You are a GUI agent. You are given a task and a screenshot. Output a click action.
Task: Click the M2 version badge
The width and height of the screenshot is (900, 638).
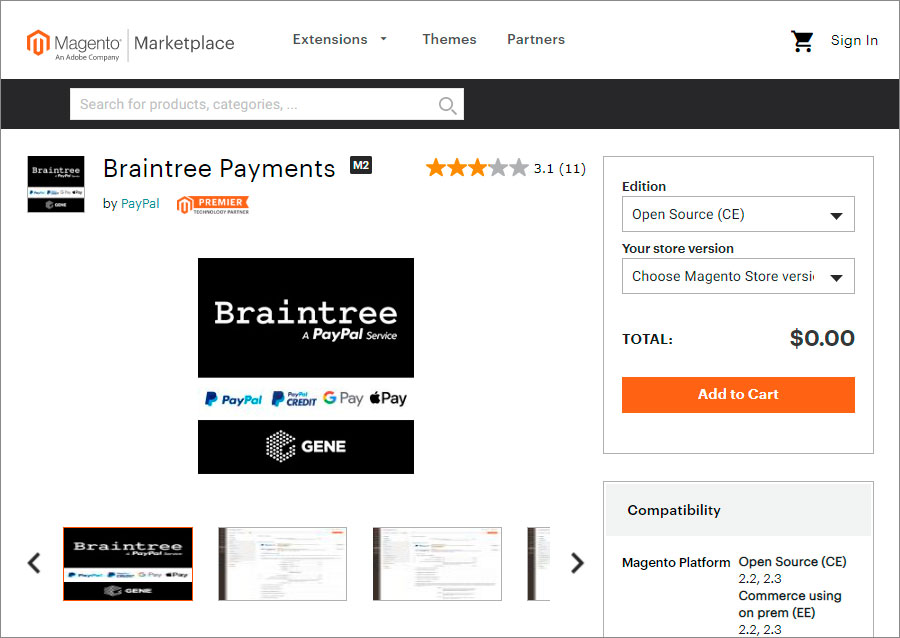click(361, 166)
